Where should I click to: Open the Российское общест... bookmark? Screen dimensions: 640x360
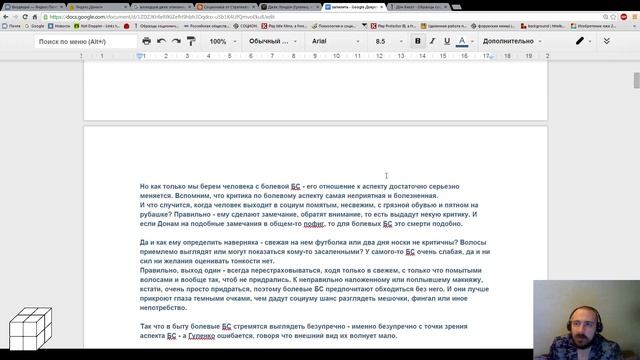206,26
